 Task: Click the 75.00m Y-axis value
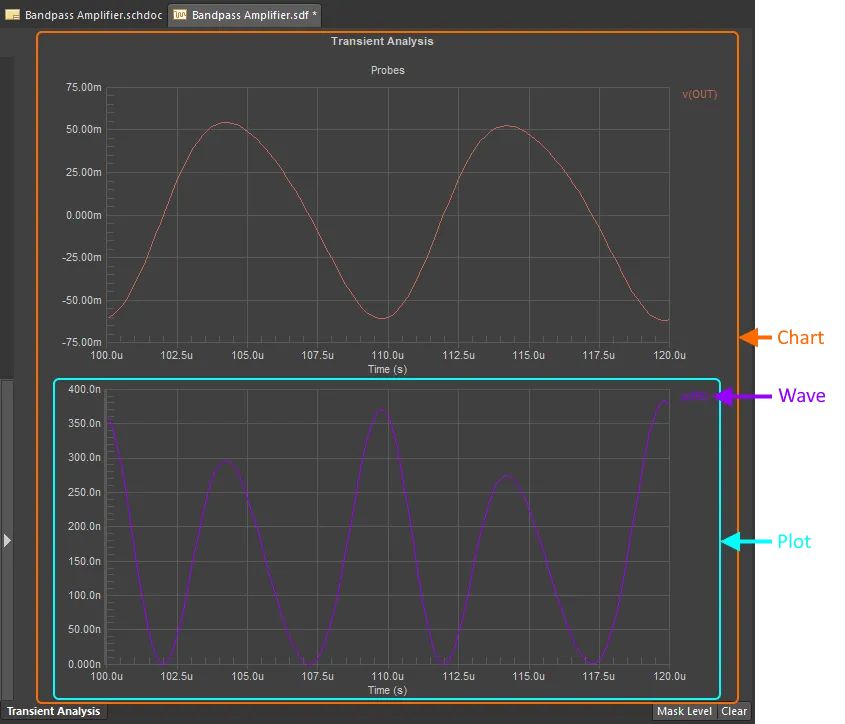click(x=84, y=87)
